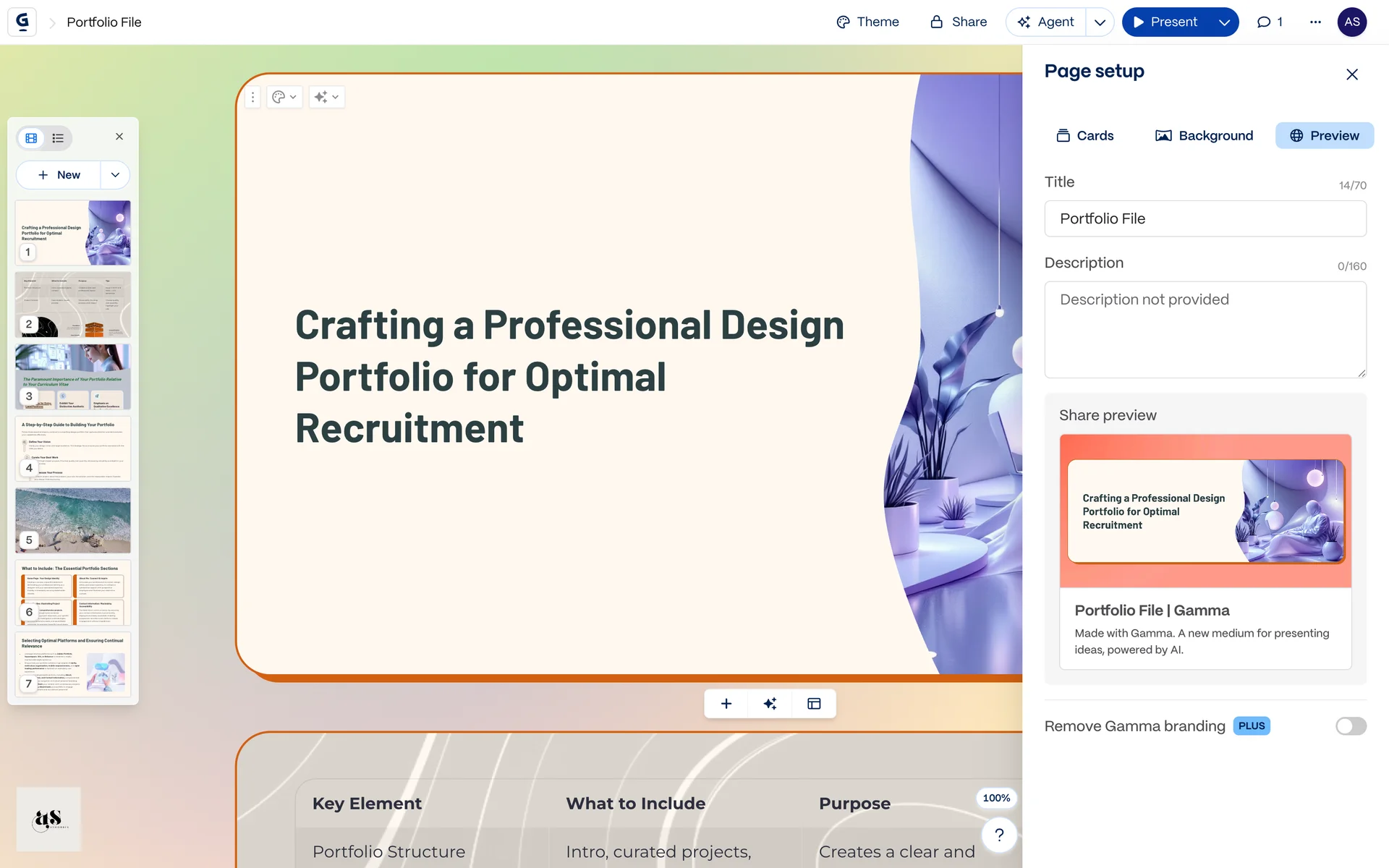The width and height of the screenshot is (1389, 868).
Task: Expand the Present options arrow
Action: [1224, 22]
